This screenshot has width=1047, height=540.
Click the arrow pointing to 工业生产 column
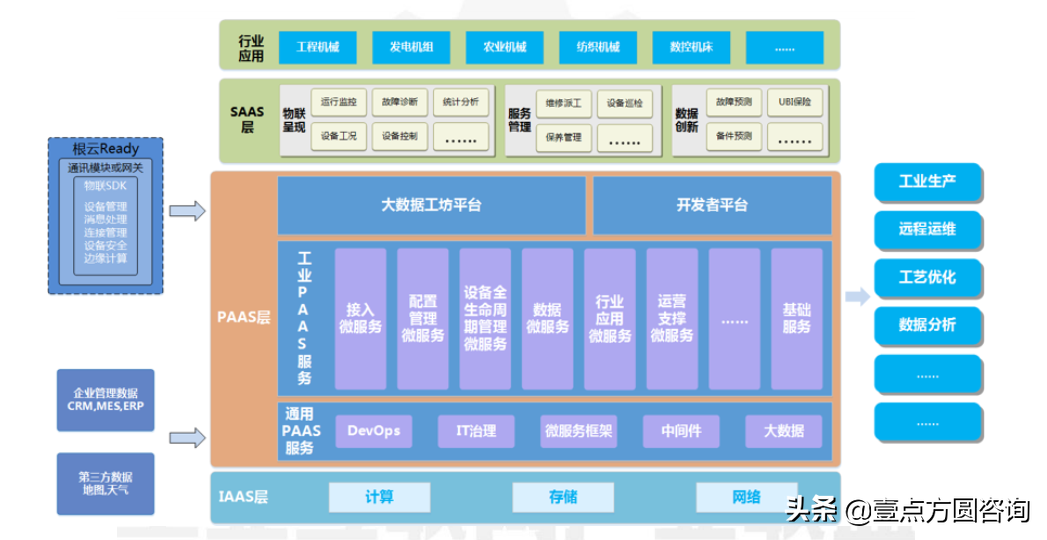click(x=856, y=296)
